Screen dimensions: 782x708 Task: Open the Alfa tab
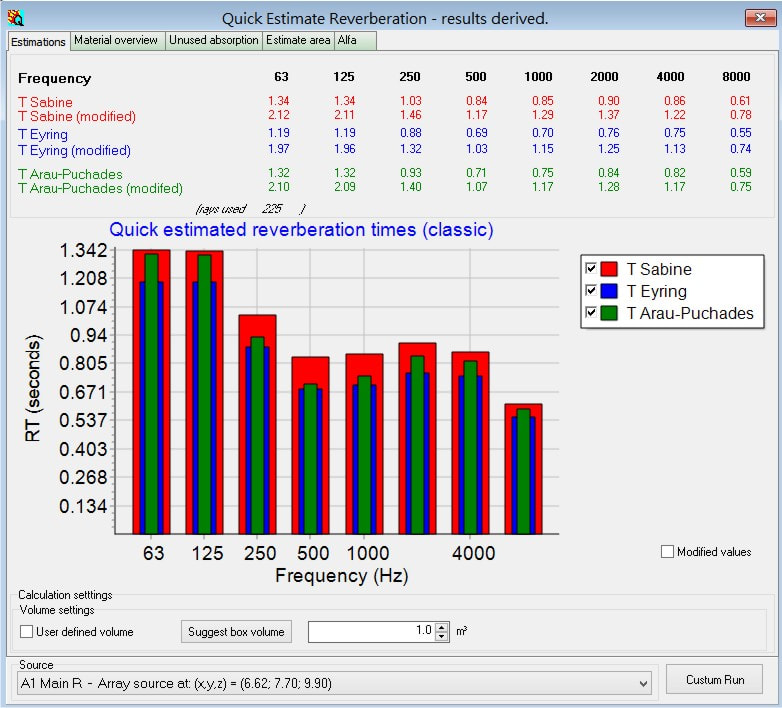pos(355,40)
